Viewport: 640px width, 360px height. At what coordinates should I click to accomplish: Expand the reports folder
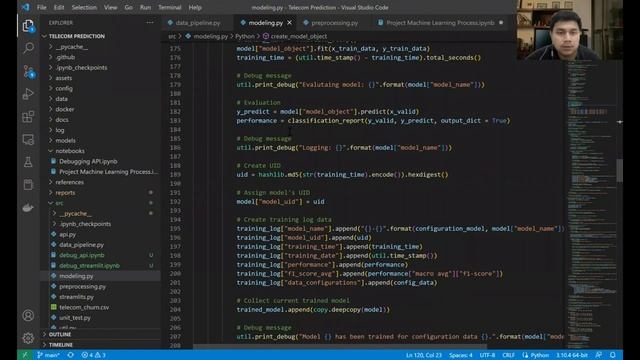point(65,193)
